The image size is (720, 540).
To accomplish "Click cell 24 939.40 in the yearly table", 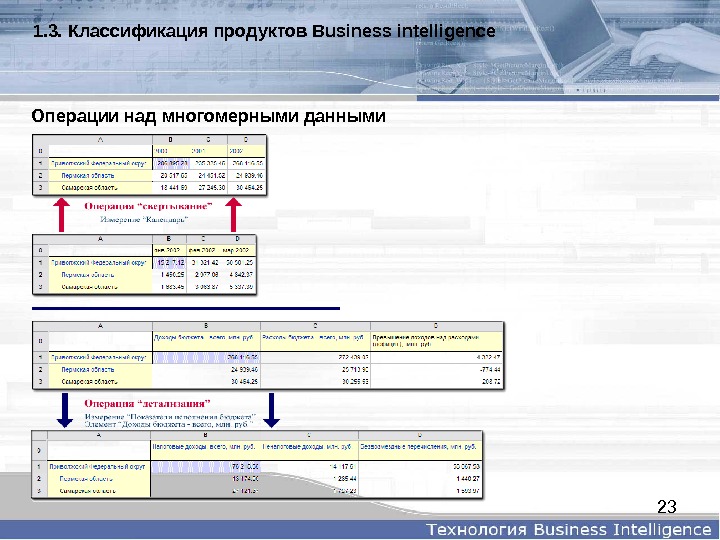I will click(249, 175).
